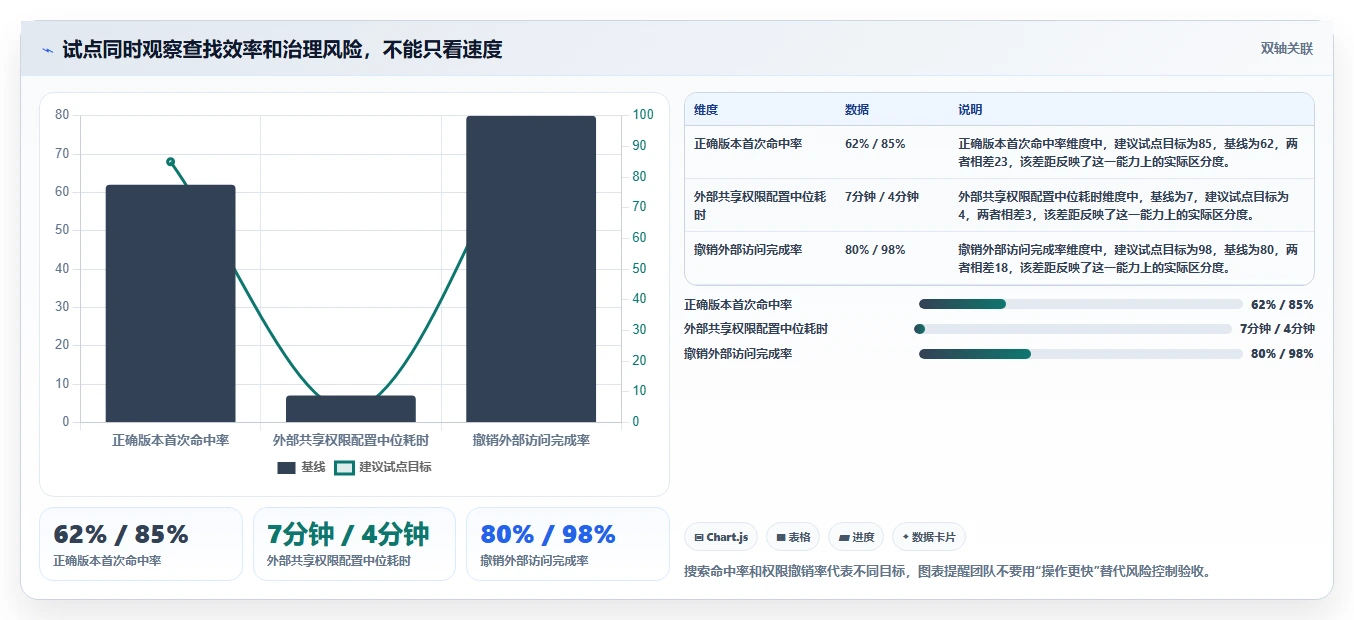This screenshot has width=1354, height=620.
Task: Click the progress value 80% / 98%
Action: [x=1282, y=354]
